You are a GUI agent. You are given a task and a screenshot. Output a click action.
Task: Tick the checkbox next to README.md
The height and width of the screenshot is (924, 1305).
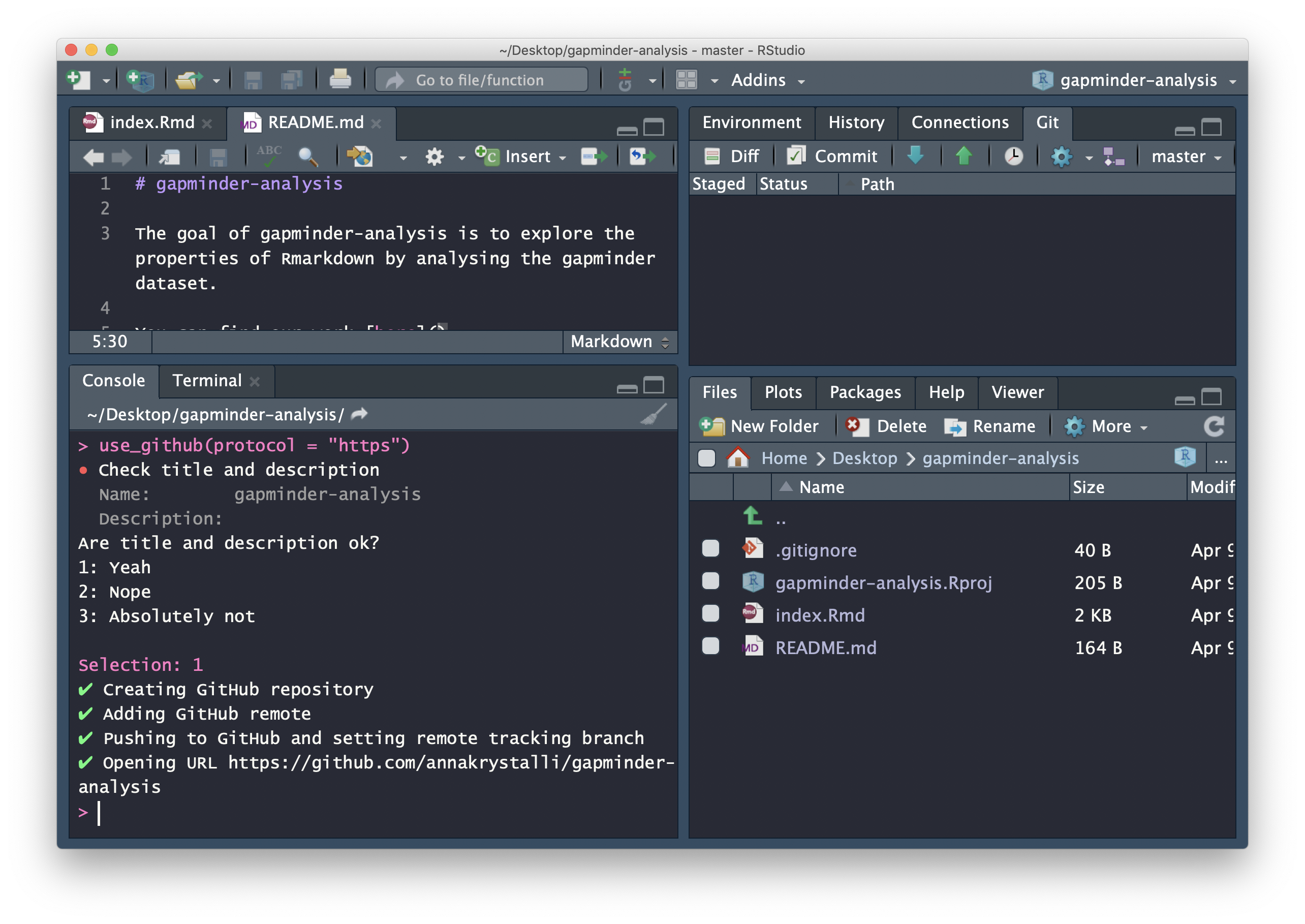click(710, 646)
